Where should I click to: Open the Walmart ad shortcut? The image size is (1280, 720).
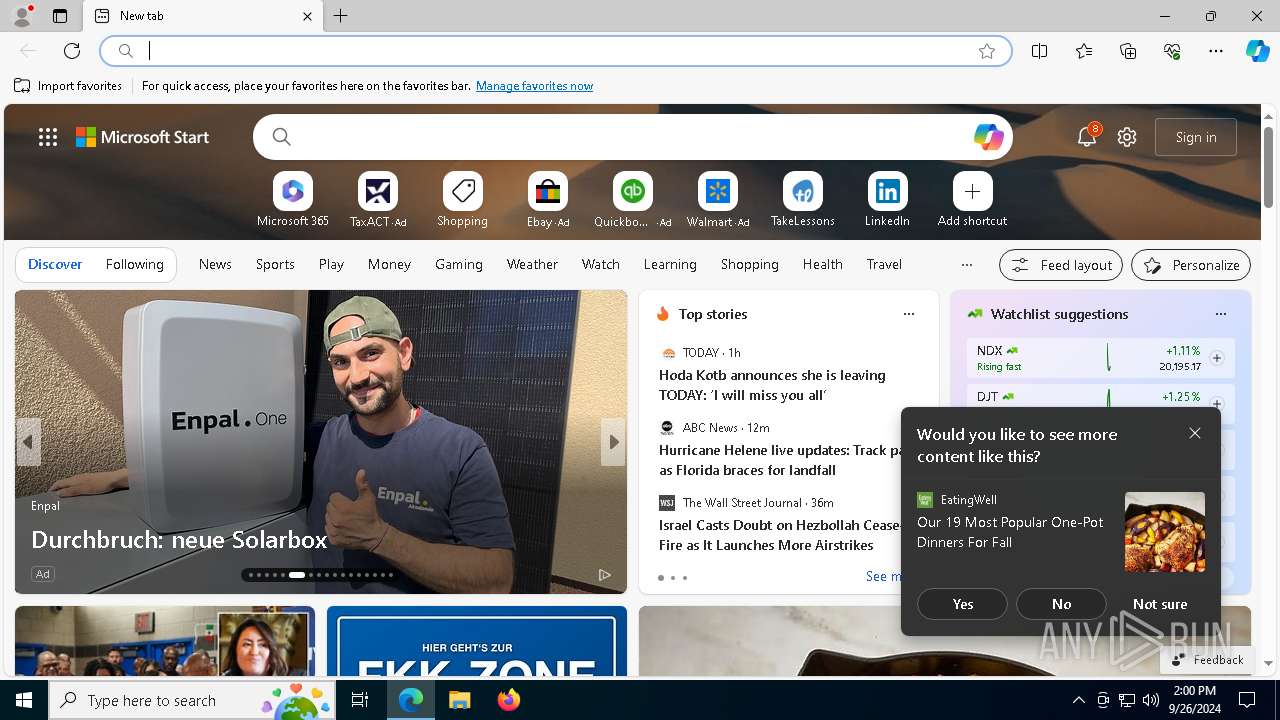(x=718, y=200)
